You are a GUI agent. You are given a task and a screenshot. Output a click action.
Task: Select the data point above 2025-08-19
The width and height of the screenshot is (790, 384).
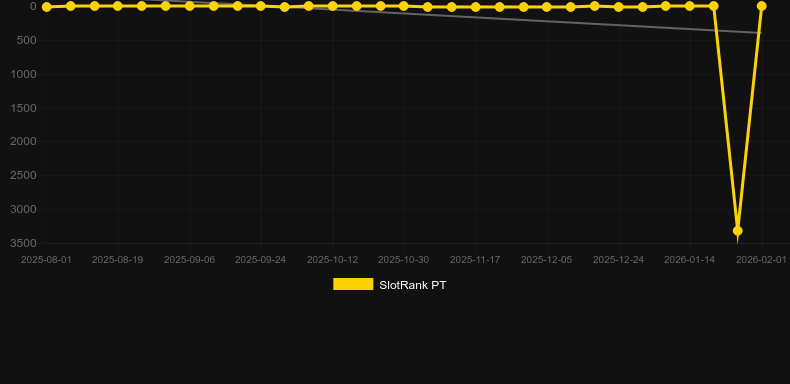click(118, 6)
